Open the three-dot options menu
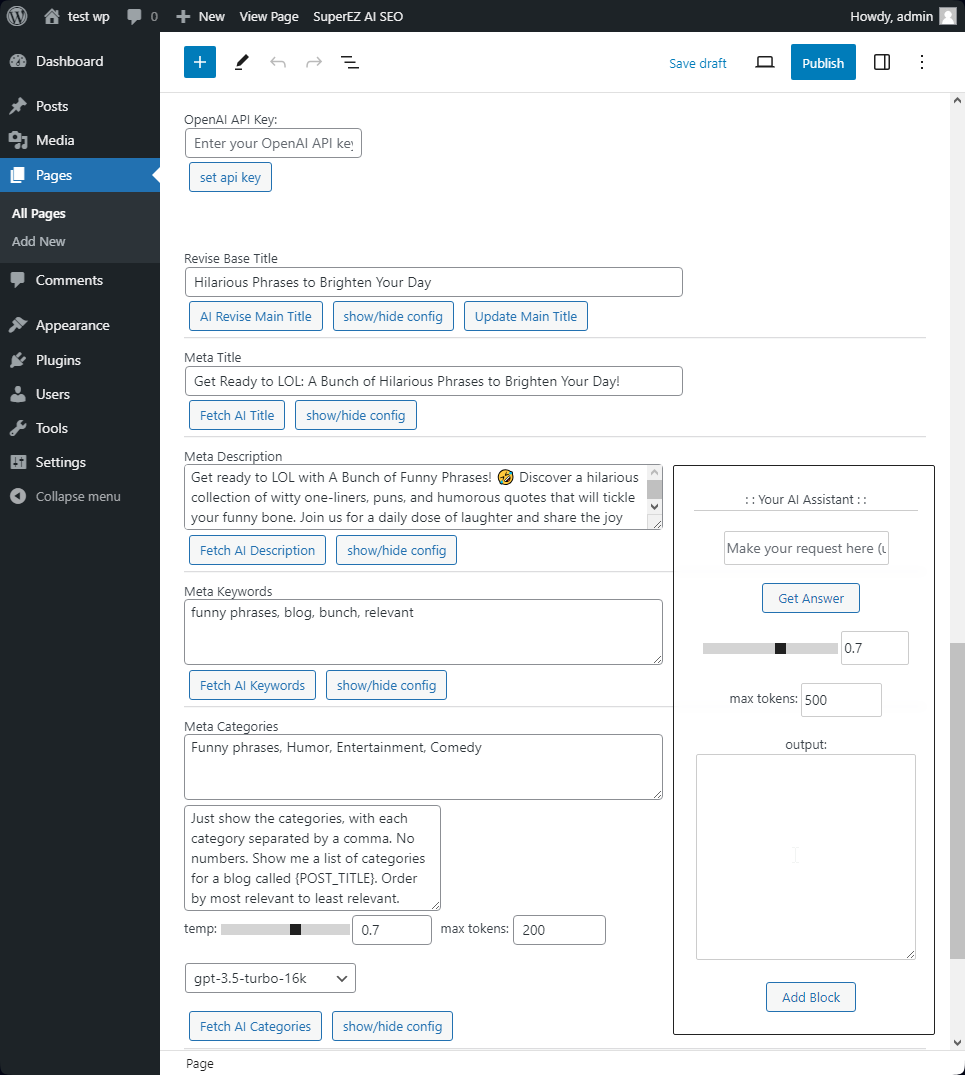965x1075 pixels. point(922,62)
